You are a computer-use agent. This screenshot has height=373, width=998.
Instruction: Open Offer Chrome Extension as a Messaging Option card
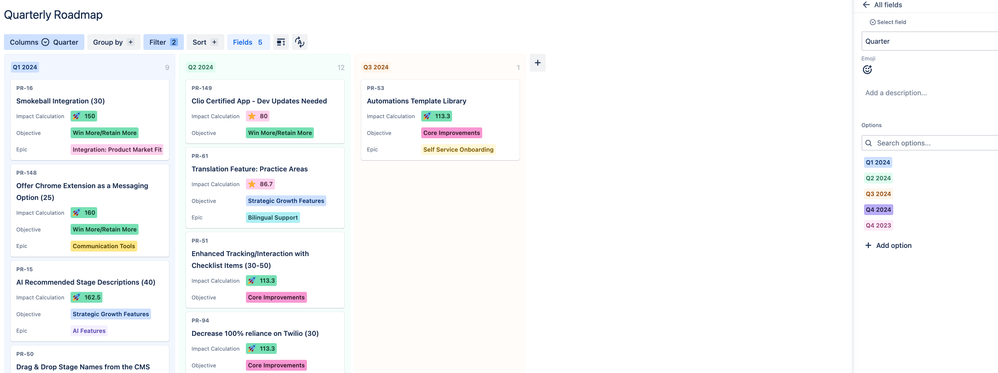[x=90, y=210]
